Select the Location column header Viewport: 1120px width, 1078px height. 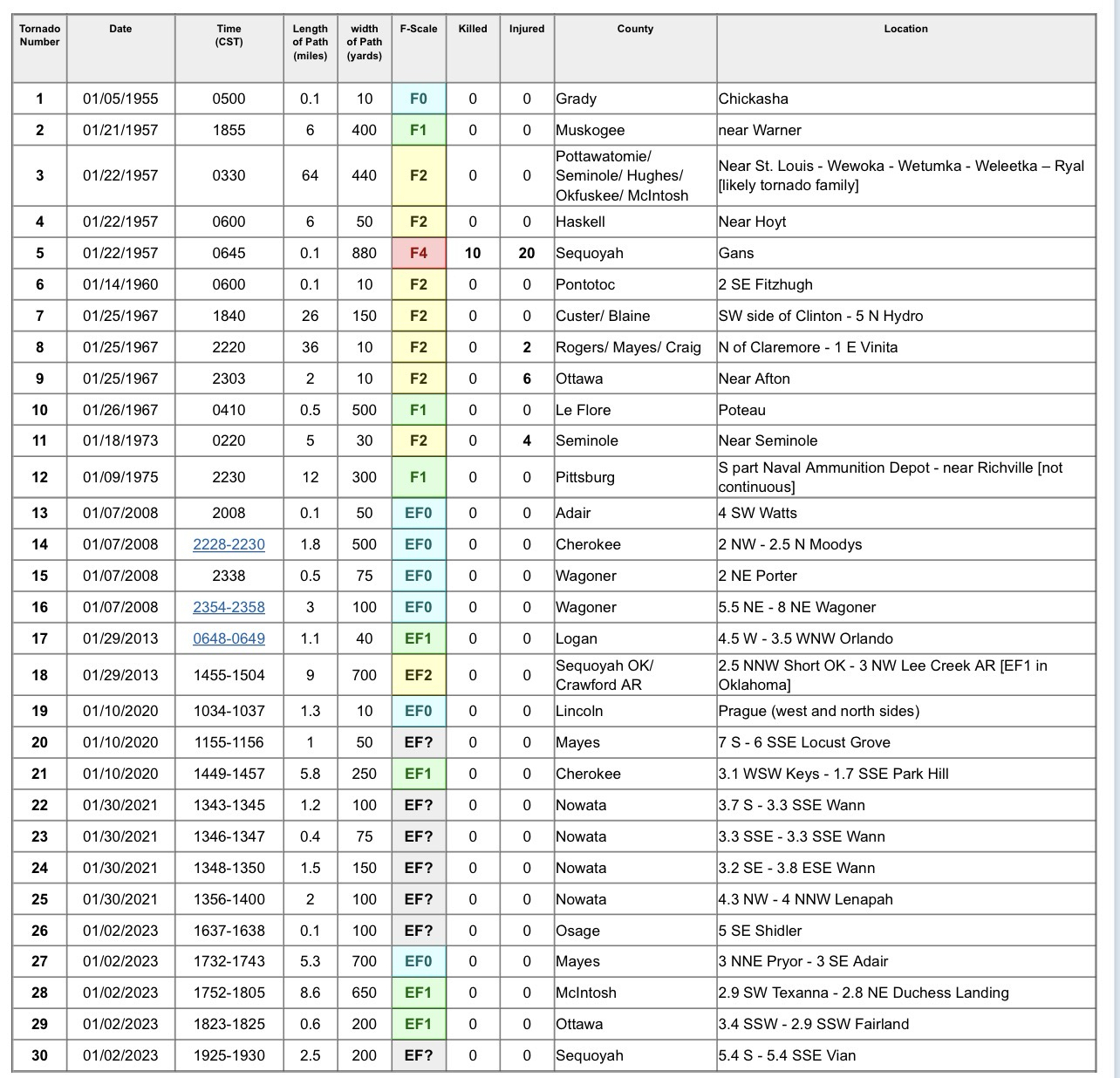(x=905, y=29)
